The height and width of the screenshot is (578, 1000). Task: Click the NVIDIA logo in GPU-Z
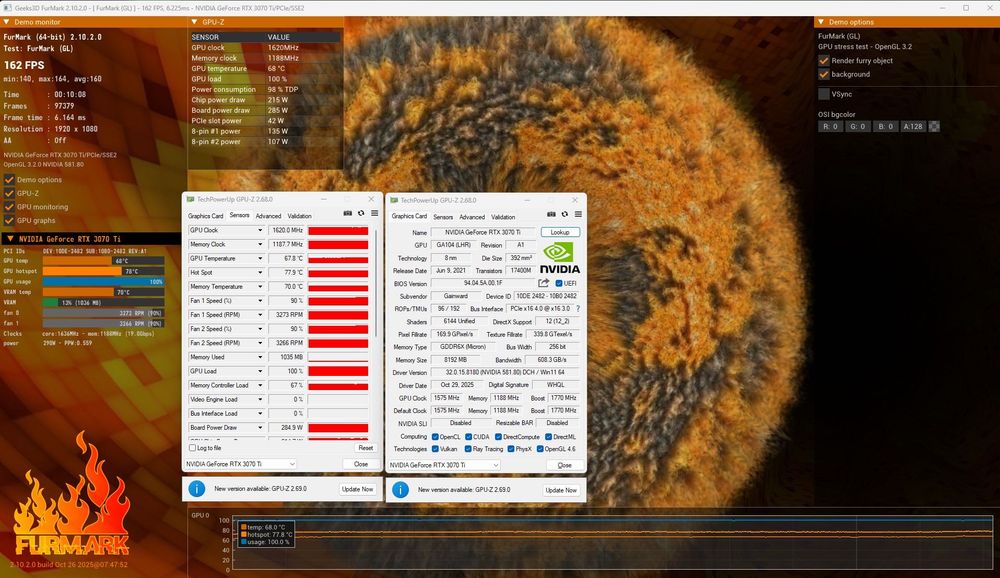560,255
